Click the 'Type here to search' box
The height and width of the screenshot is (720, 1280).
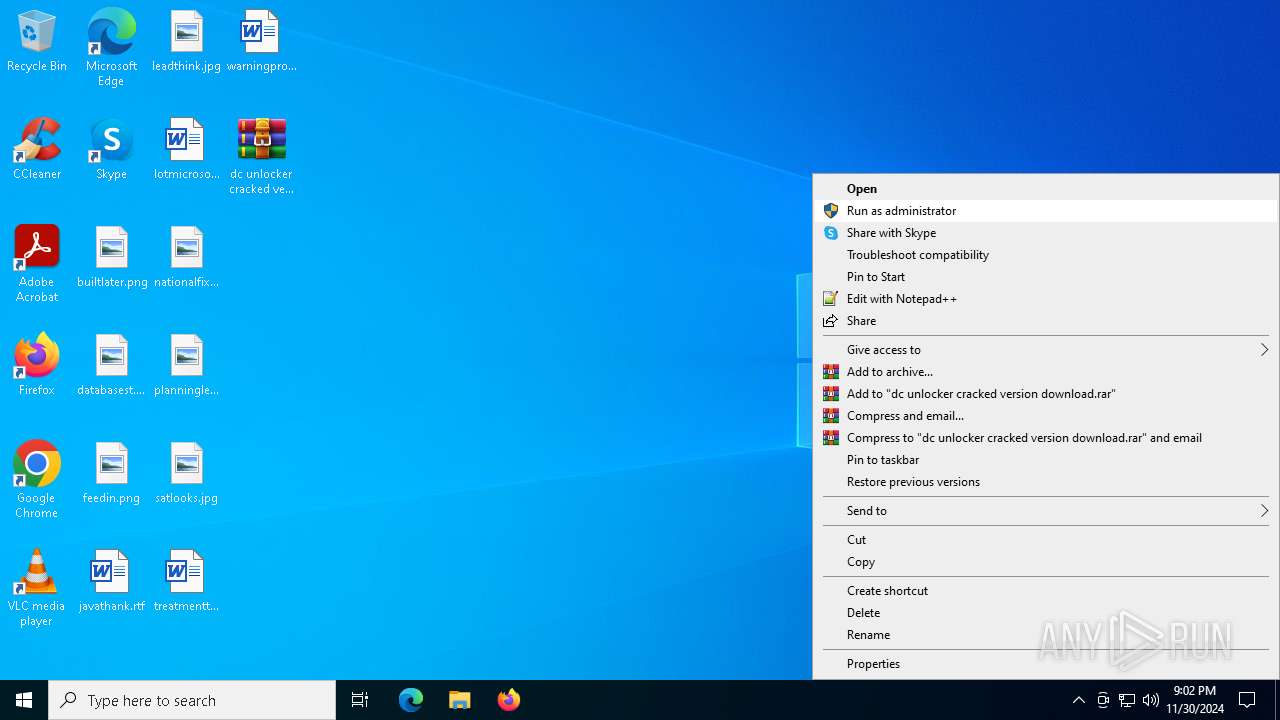(192, 700)
